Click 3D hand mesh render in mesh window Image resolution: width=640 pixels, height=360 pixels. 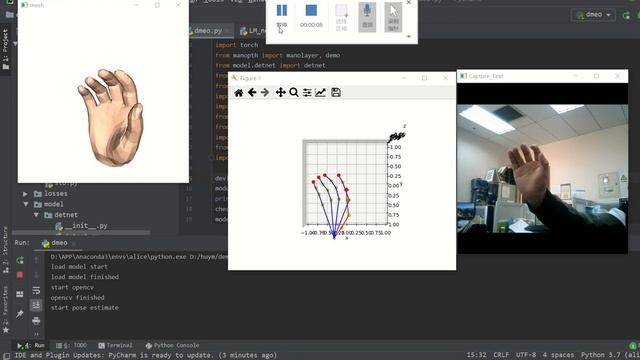click(x=111, y=118)
